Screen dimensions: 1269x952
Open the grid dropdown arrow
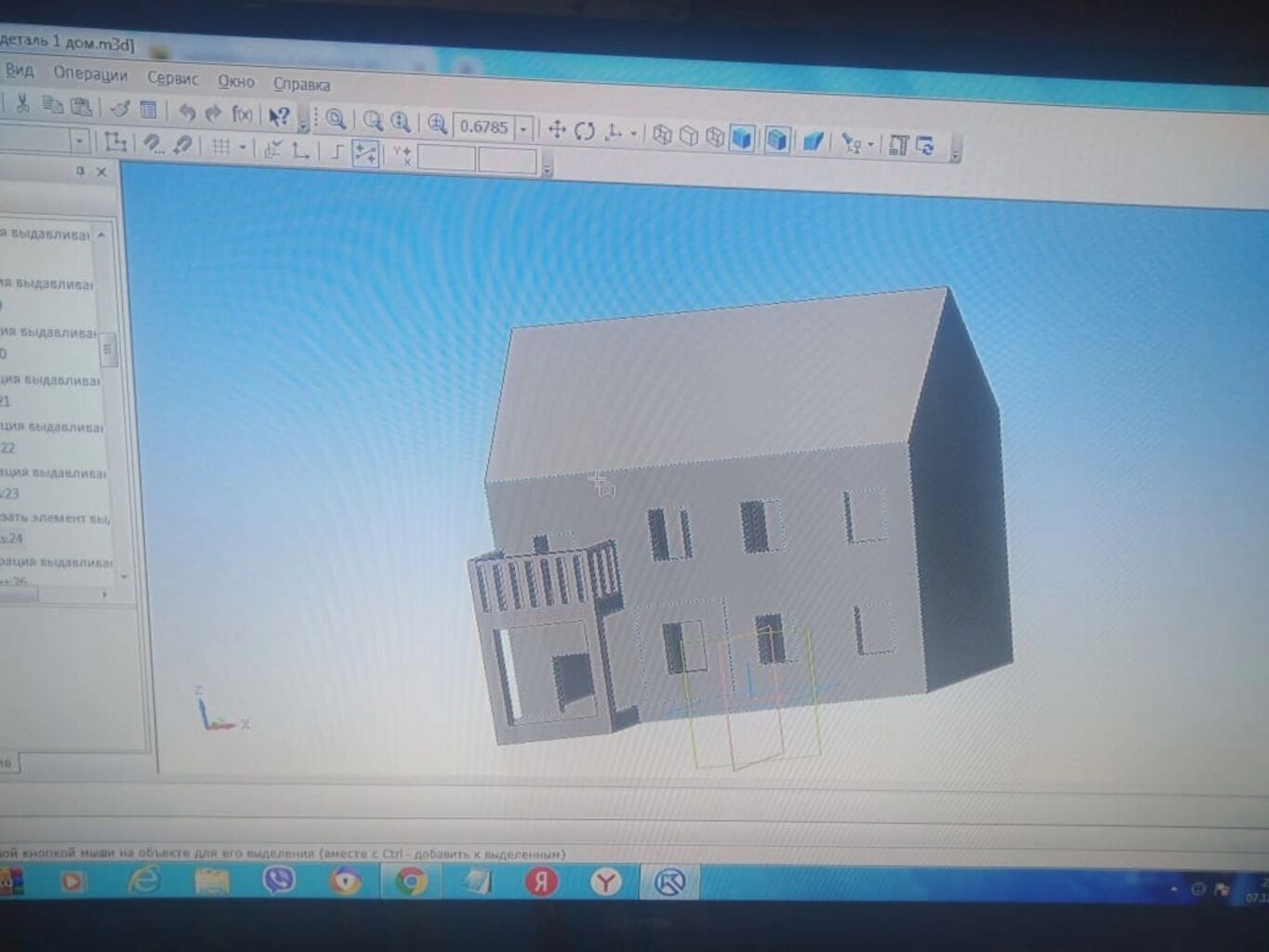[243, 147]
